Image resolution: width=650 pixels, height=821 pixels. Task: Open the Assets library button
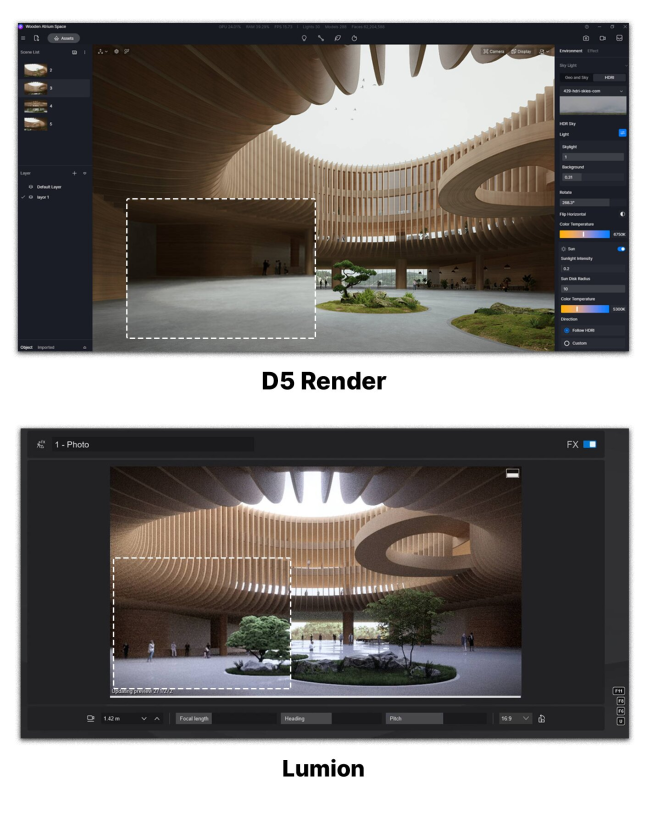64,38
